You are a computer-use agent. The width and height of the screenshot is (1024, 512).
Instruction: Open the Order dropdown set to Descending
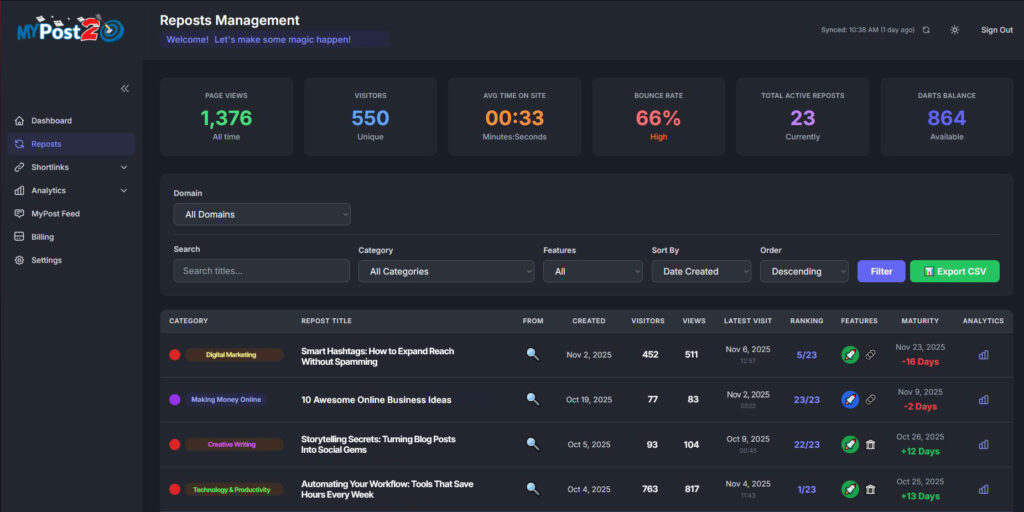(804, 271)
